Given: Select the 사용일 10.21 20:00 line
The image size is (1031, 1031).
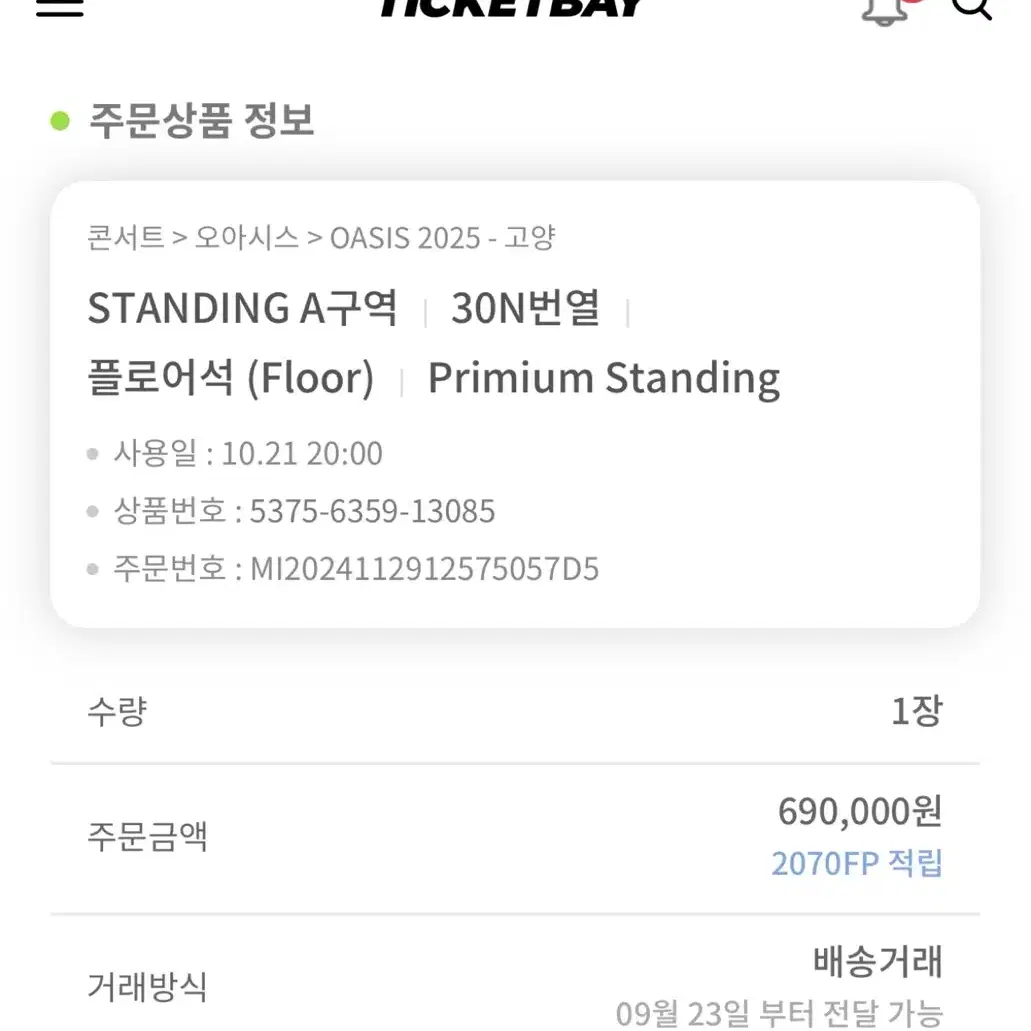Looking at the screenshot, I should tap(248, 453).
